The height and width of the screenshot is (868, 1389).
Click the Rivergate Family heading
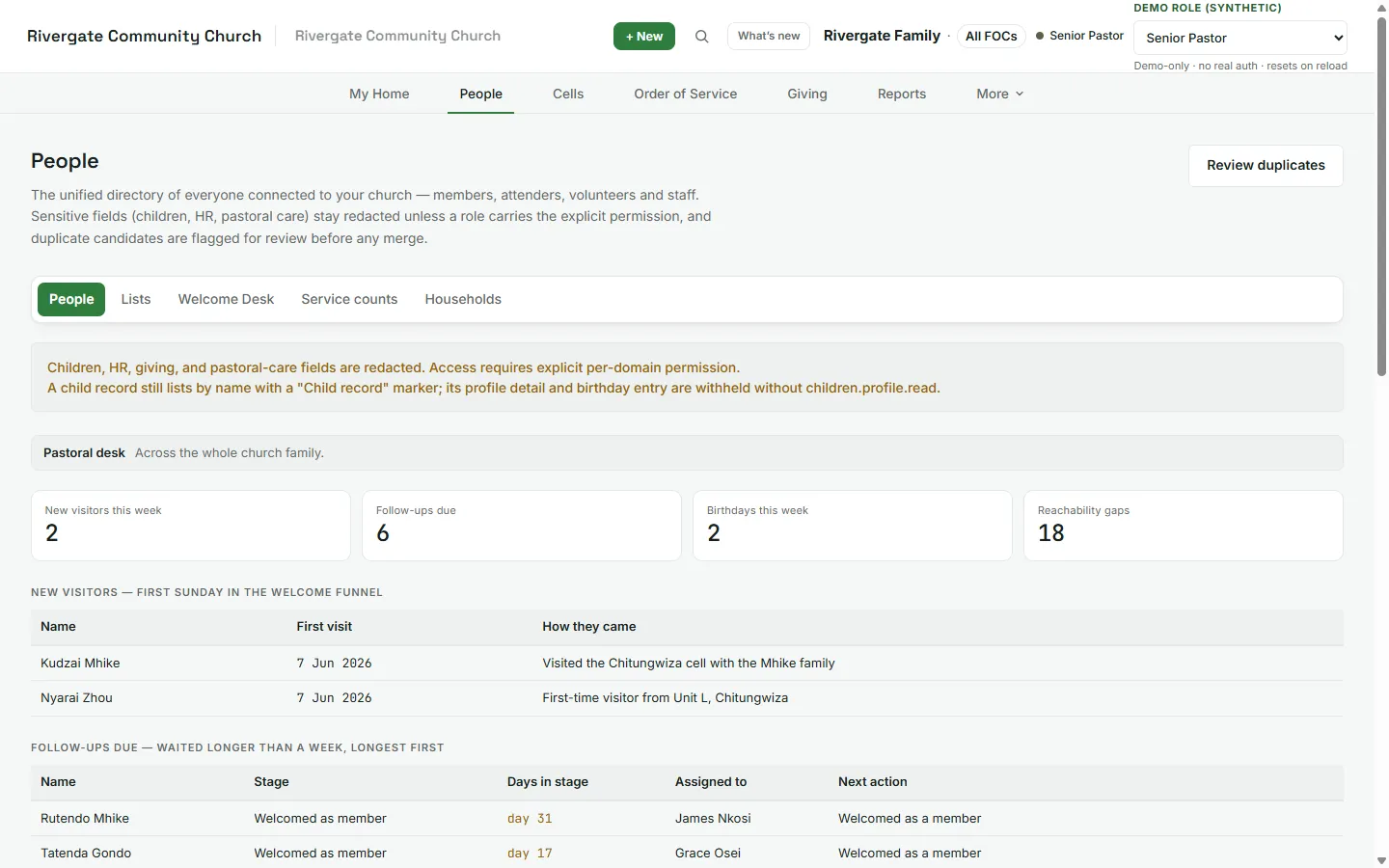pyautogui.click(x=882, y=36)
